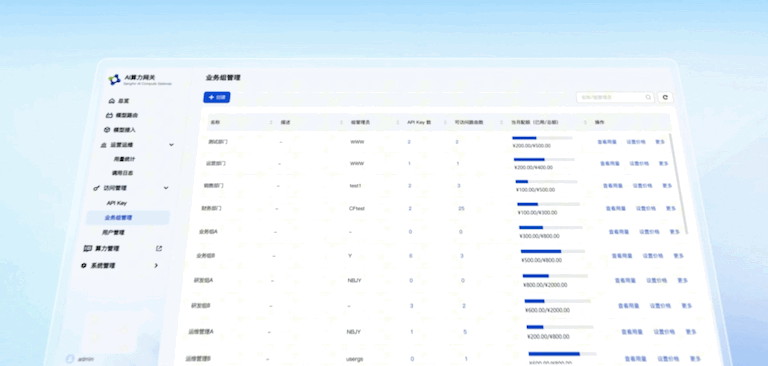Click API Key count 6 for 业务组B
Screen dimensions: 768x366
pyautogui.click(x=410, y=256)
